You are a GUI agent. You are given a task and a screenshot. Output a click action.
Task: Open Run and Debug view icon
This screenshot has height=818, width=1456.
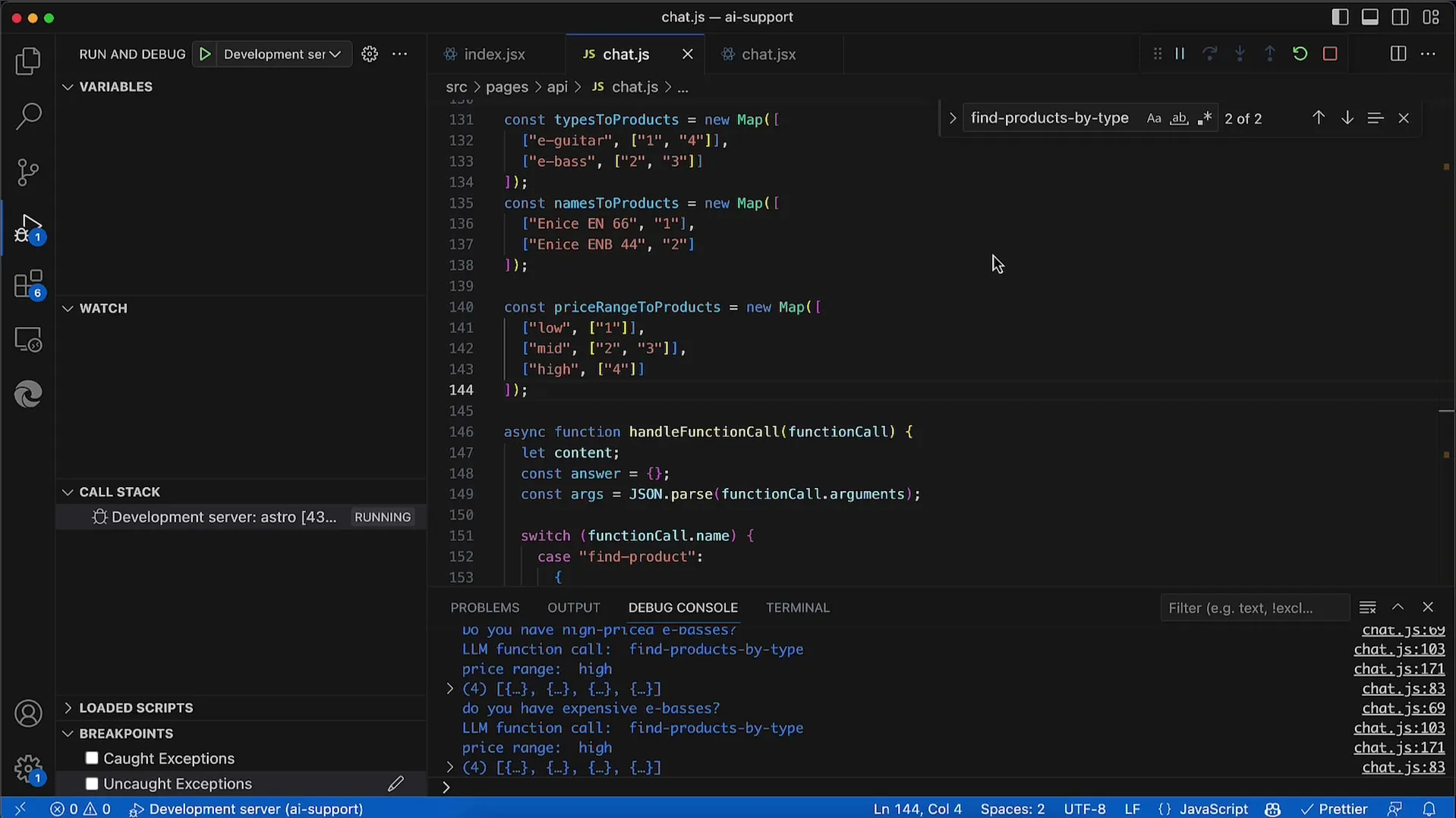pyautogui.click(x=28, y=228)
